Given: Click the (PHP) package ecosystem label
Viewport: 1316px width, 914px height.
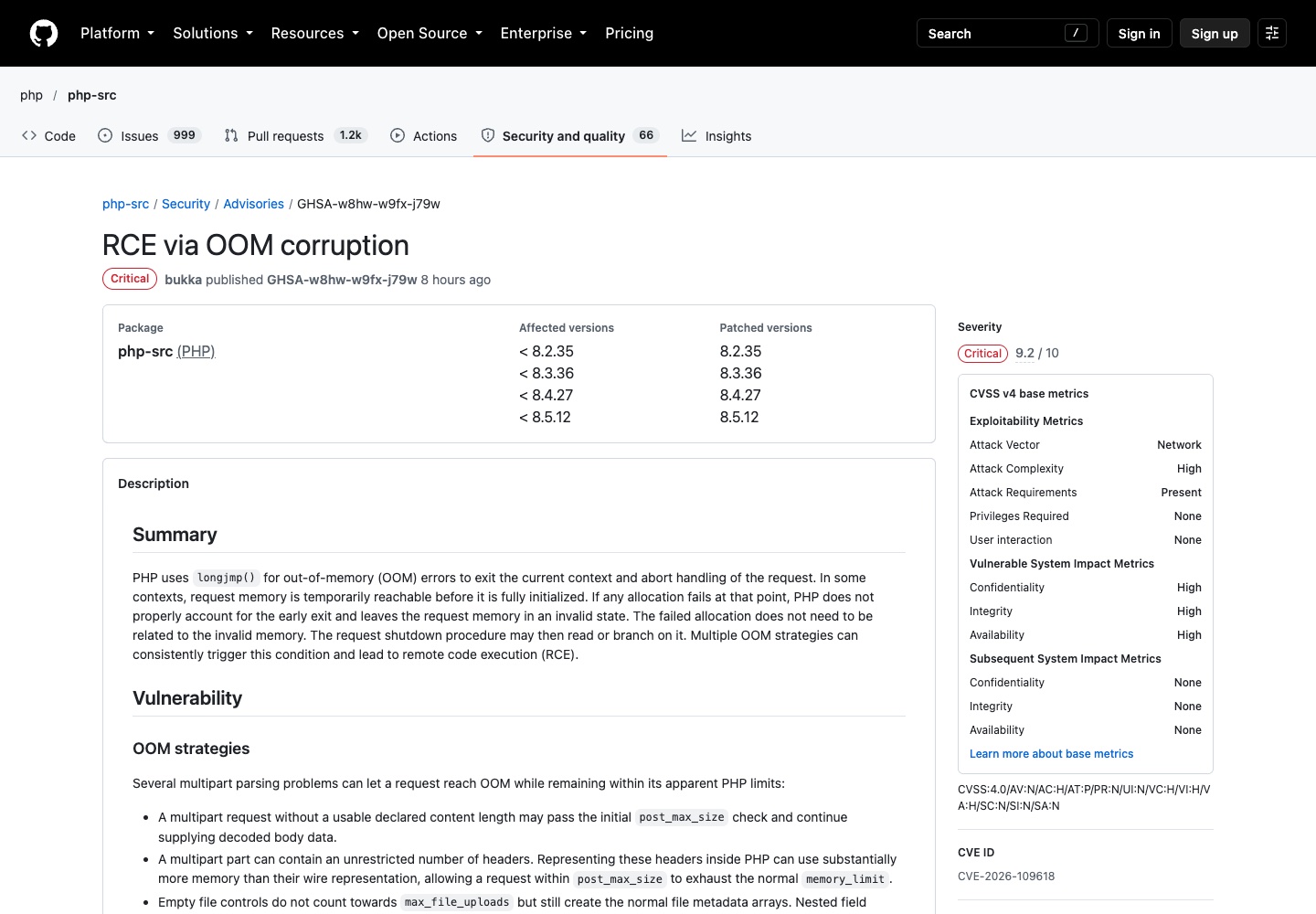Looking at the screenshot, I should point(196,351).
